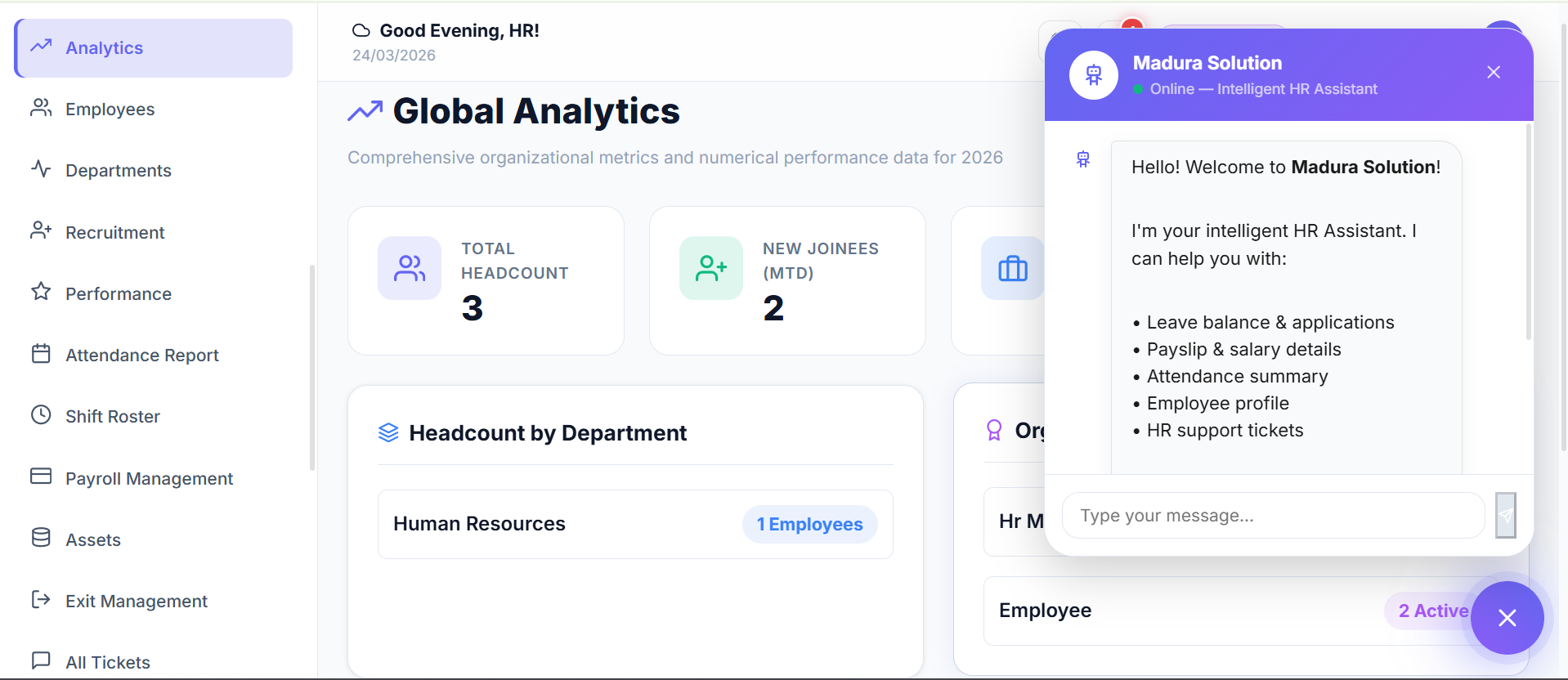Click the Attendance Report calendar icon

(41, 354)
